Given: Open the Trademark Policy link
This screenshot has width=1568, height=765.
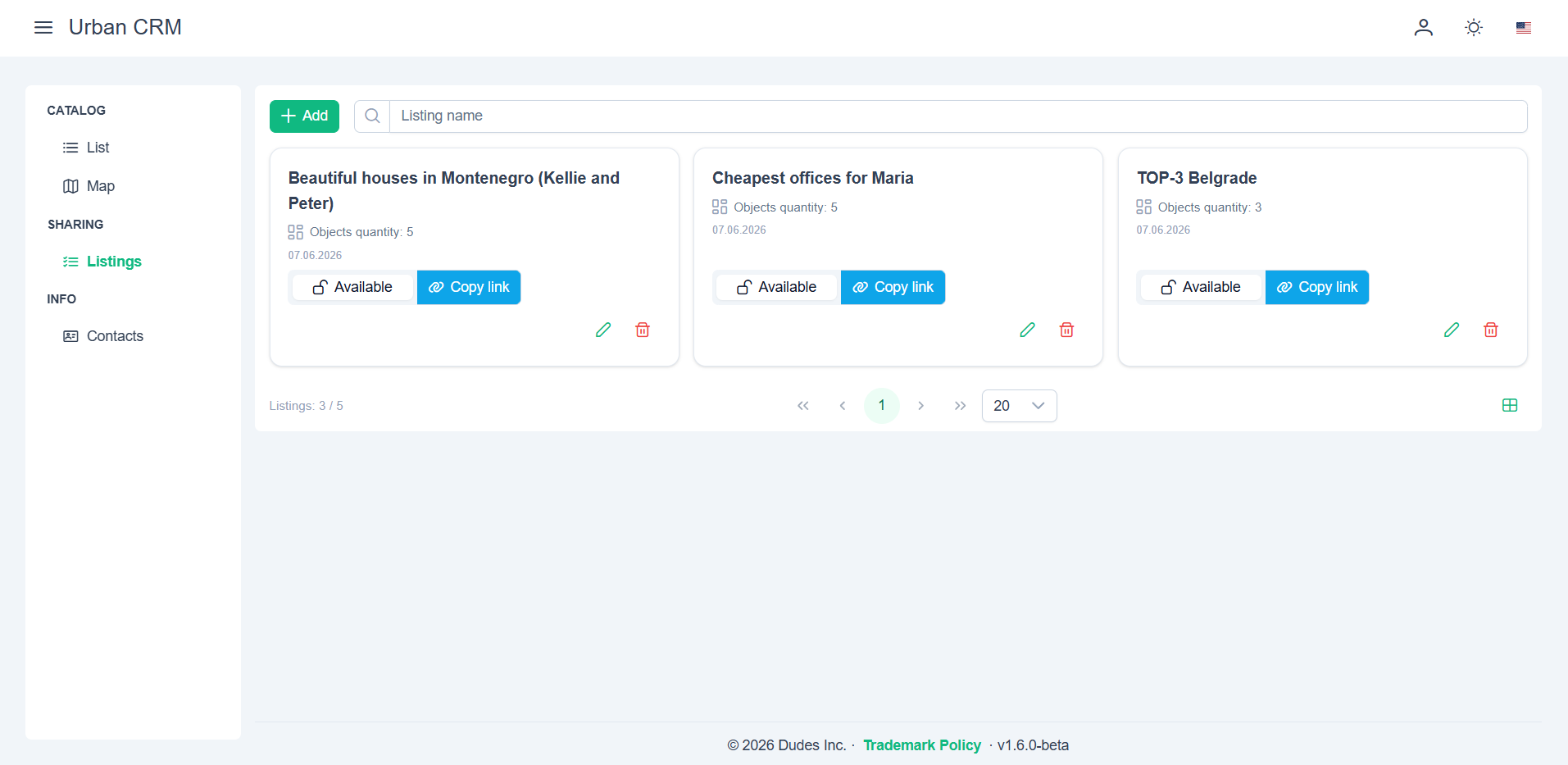Looking at the screenshot, I should tap(922, 745).
